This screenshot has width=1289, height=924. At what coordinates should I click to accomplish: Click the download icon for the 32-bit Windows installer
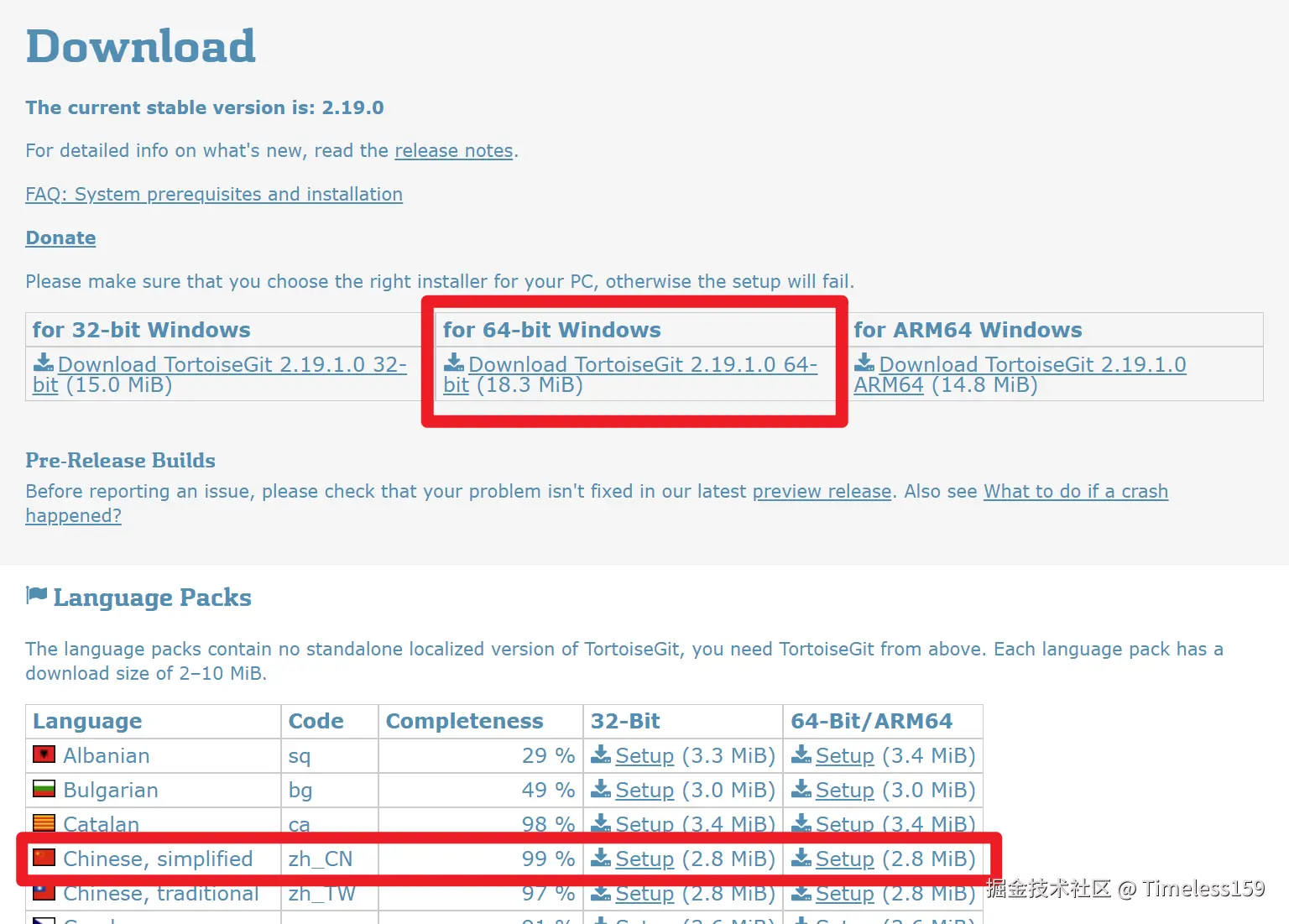pos(44,363)
